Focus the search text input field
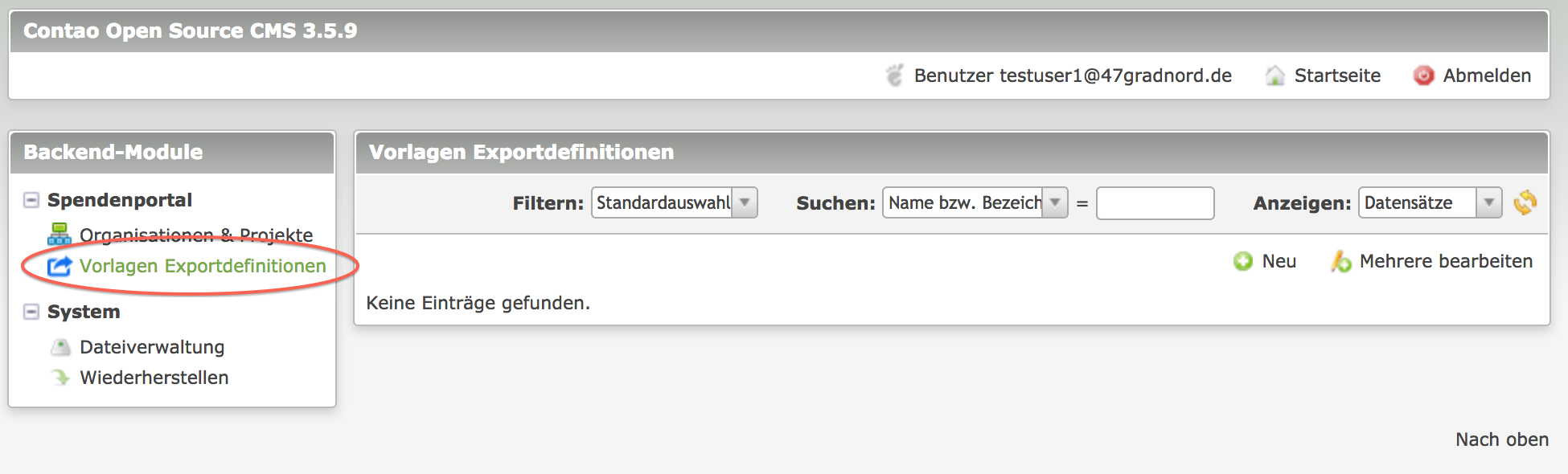This screenshot has width=1568, height=474. pyautogui.click(x=1155, y=203)
